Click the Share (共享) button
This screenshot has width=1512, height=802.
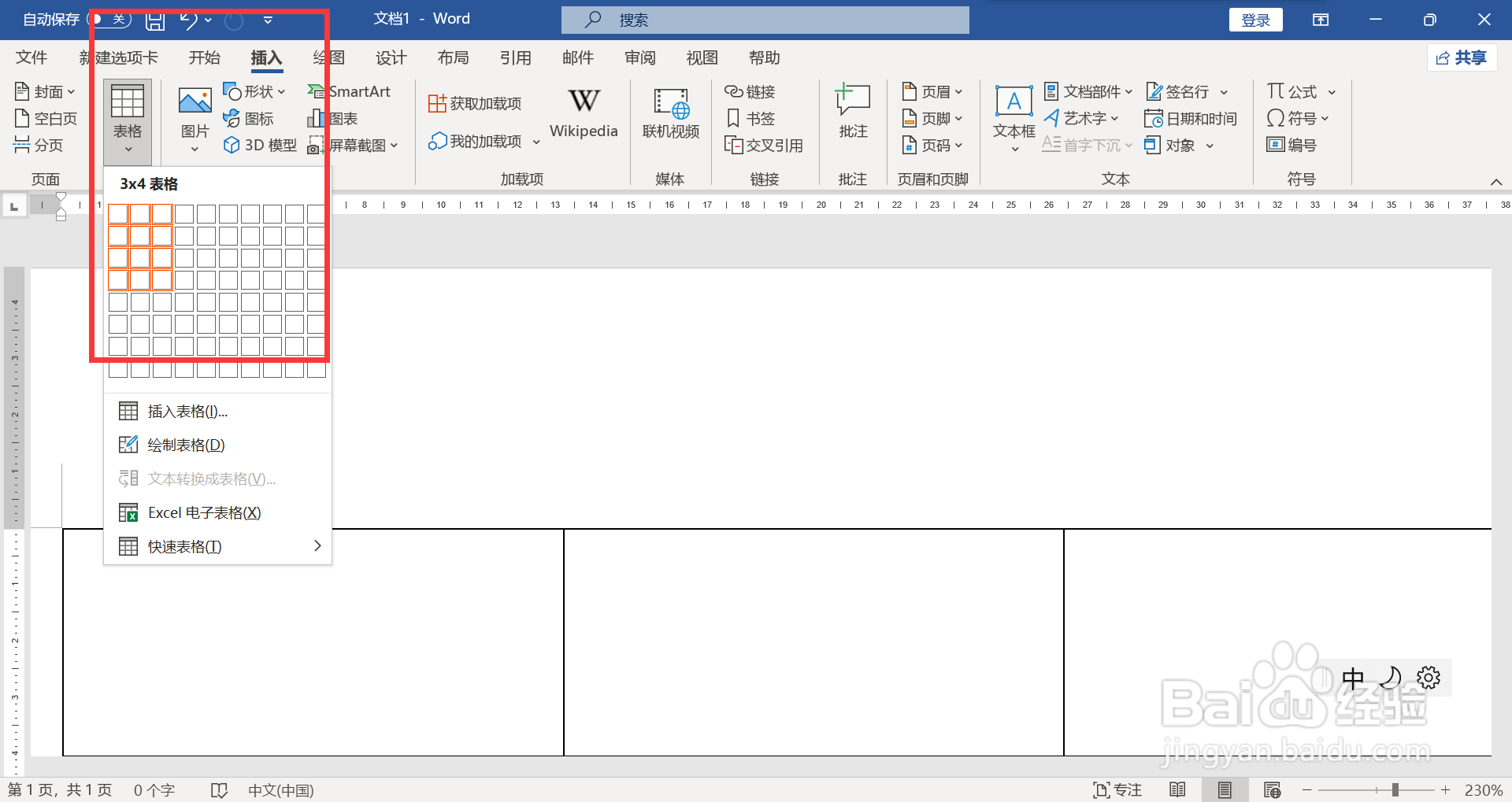[1462, 57]
